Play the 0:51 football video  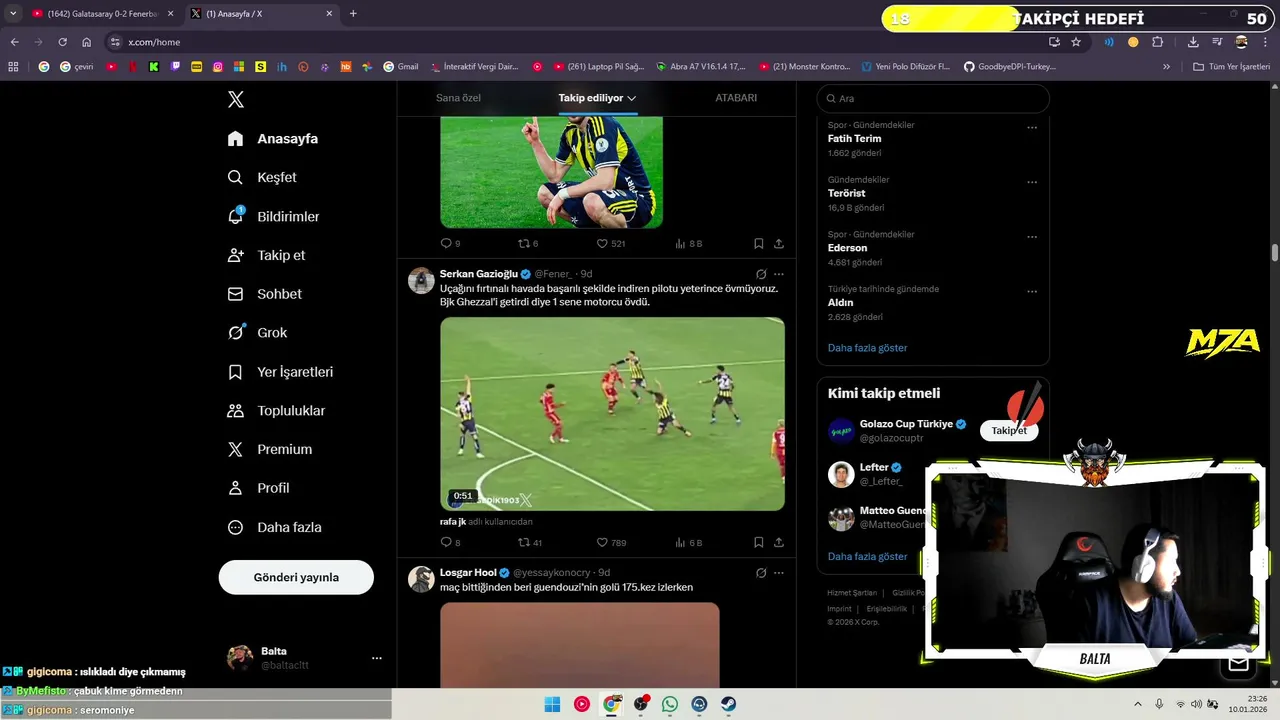612,414
